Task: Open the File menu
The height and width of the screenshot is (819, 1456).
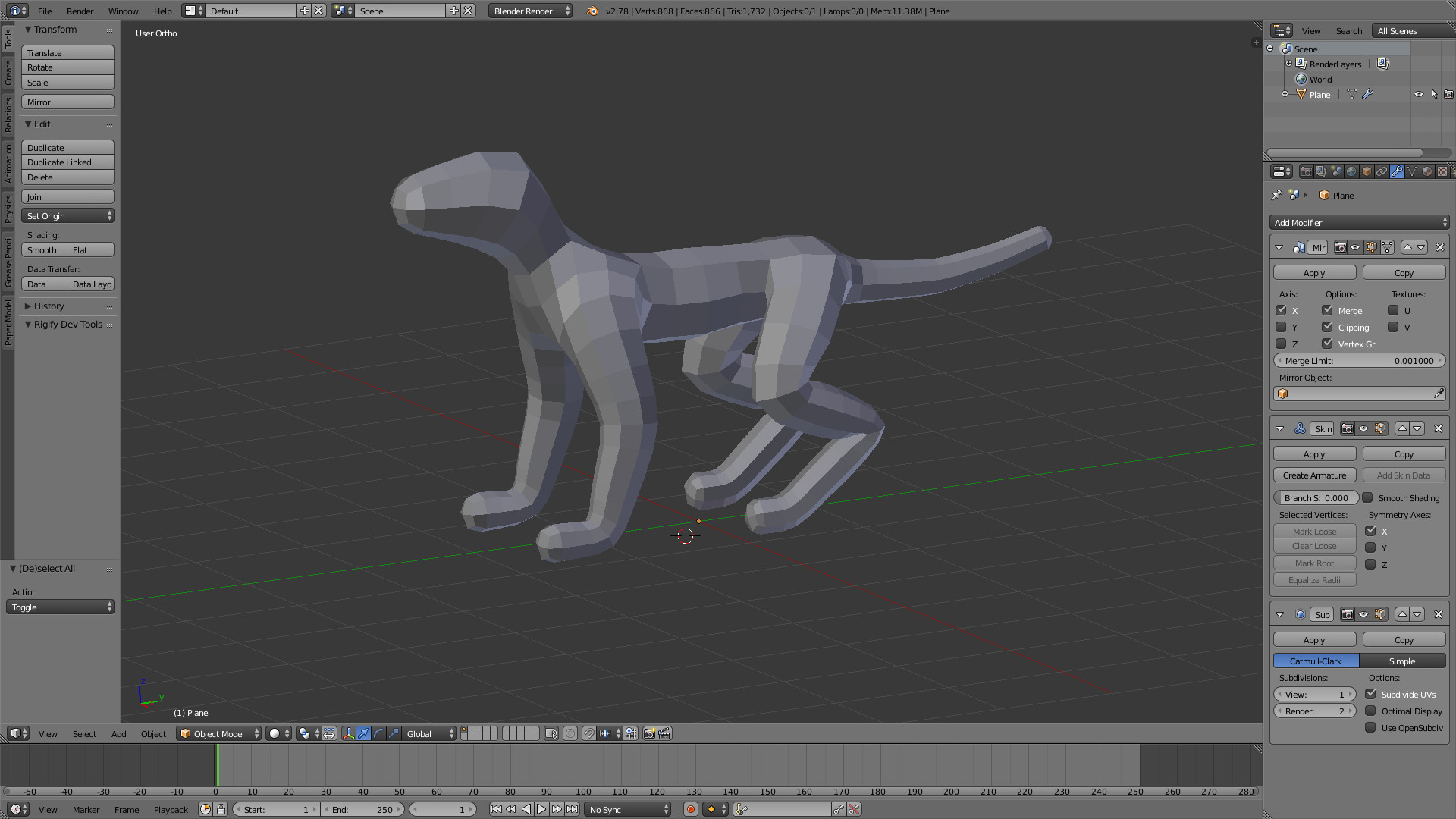Action: pyautogui.click(x=45, y=11)
